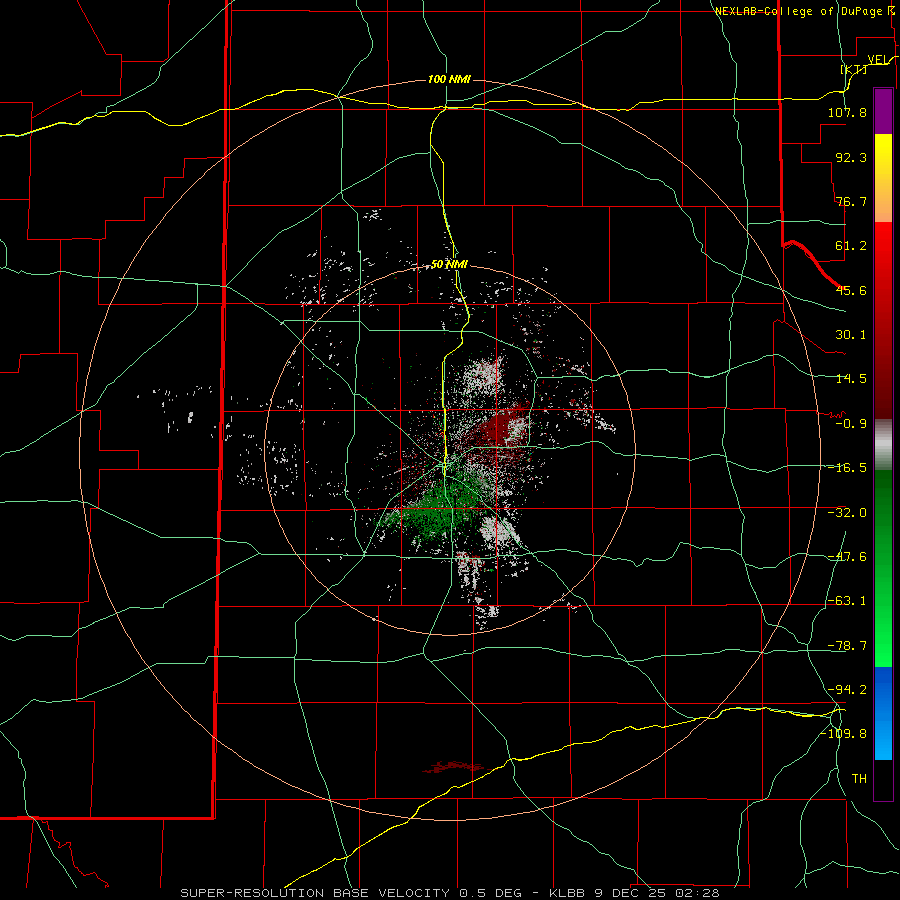This screenshot has height=900, width=900.
Task: Click the 61.2 scale value
Action: point(851,246)
